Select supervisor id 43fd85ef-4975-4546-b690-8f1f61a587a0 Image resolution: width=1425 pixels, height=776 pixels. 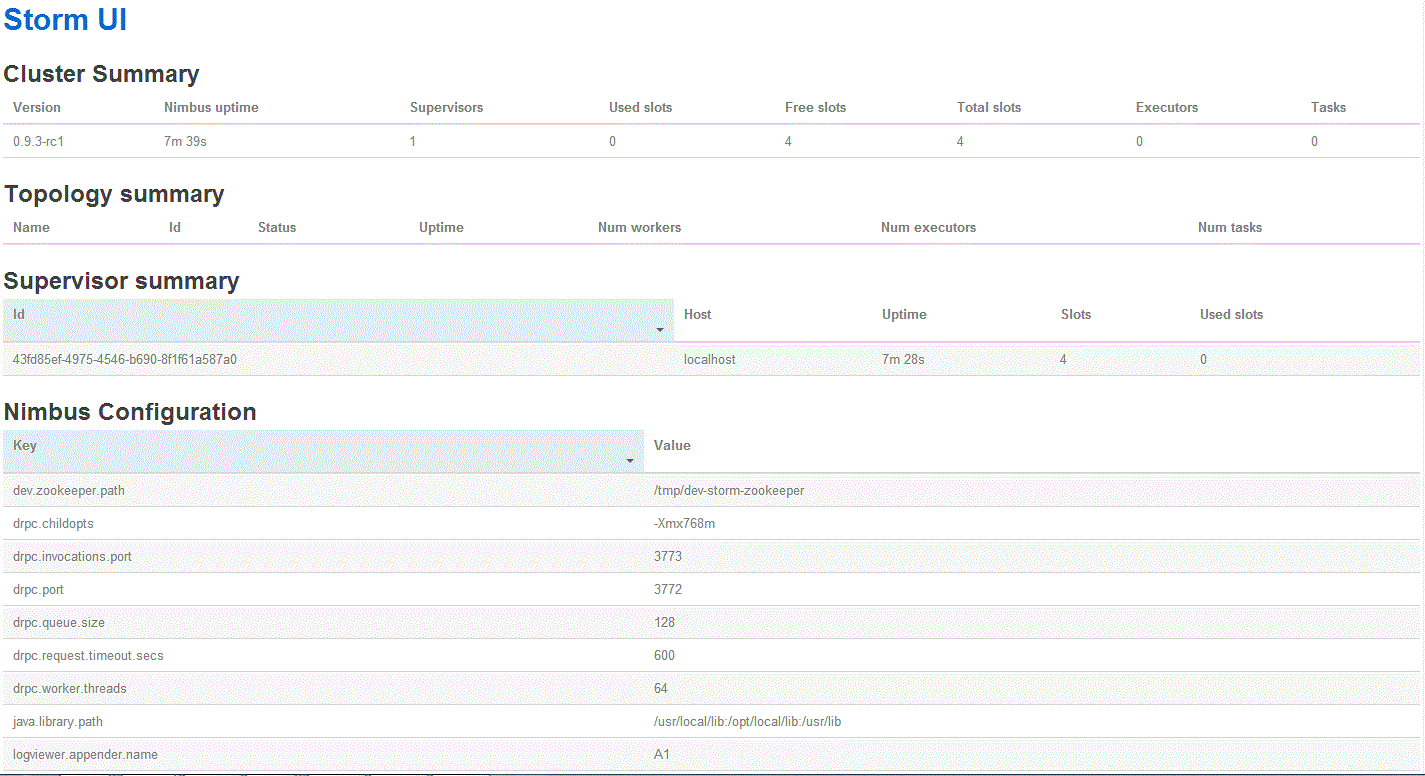125,359
